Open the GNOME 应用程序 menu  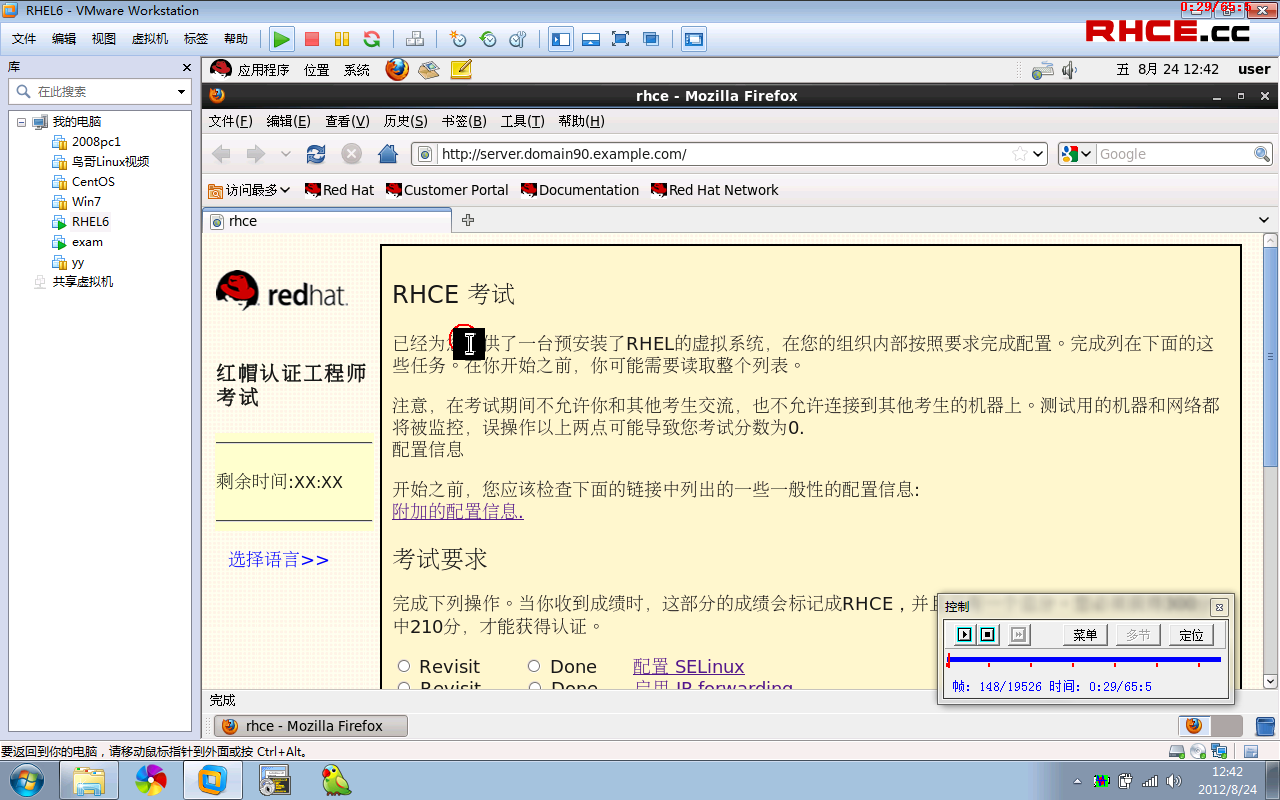click(263, 70)
